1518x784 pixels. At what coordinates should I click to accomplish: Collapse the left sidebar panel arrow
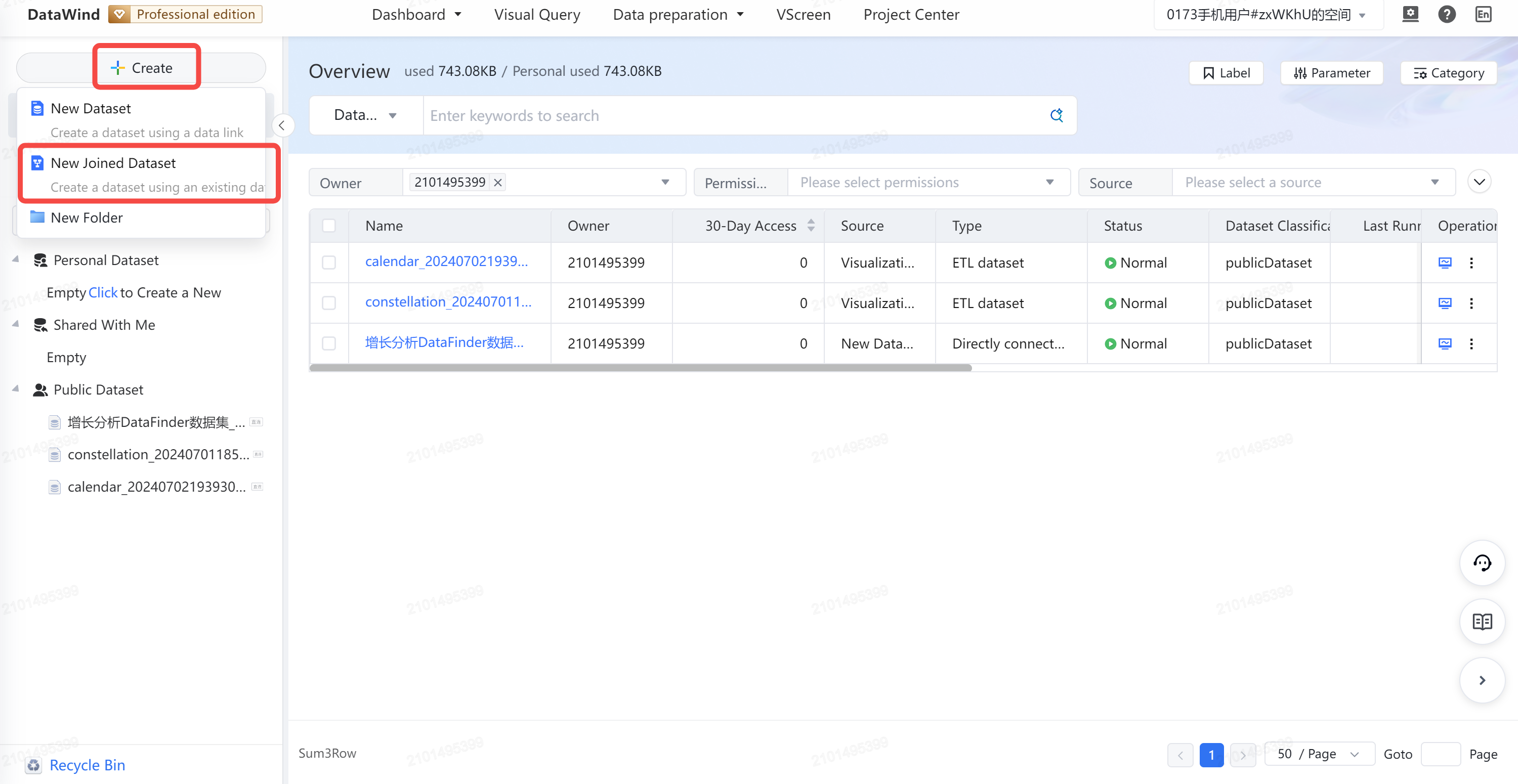point(282,125)
